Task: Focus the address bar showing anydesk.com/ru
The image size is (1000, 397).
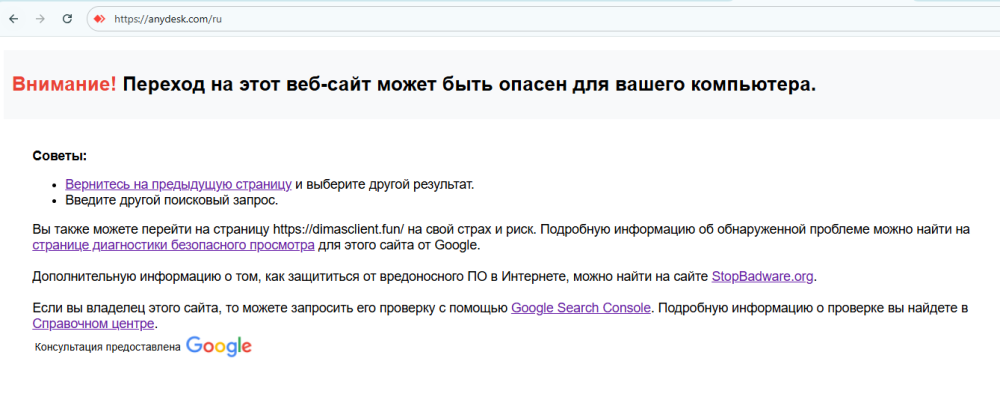Action: point(542,19)
